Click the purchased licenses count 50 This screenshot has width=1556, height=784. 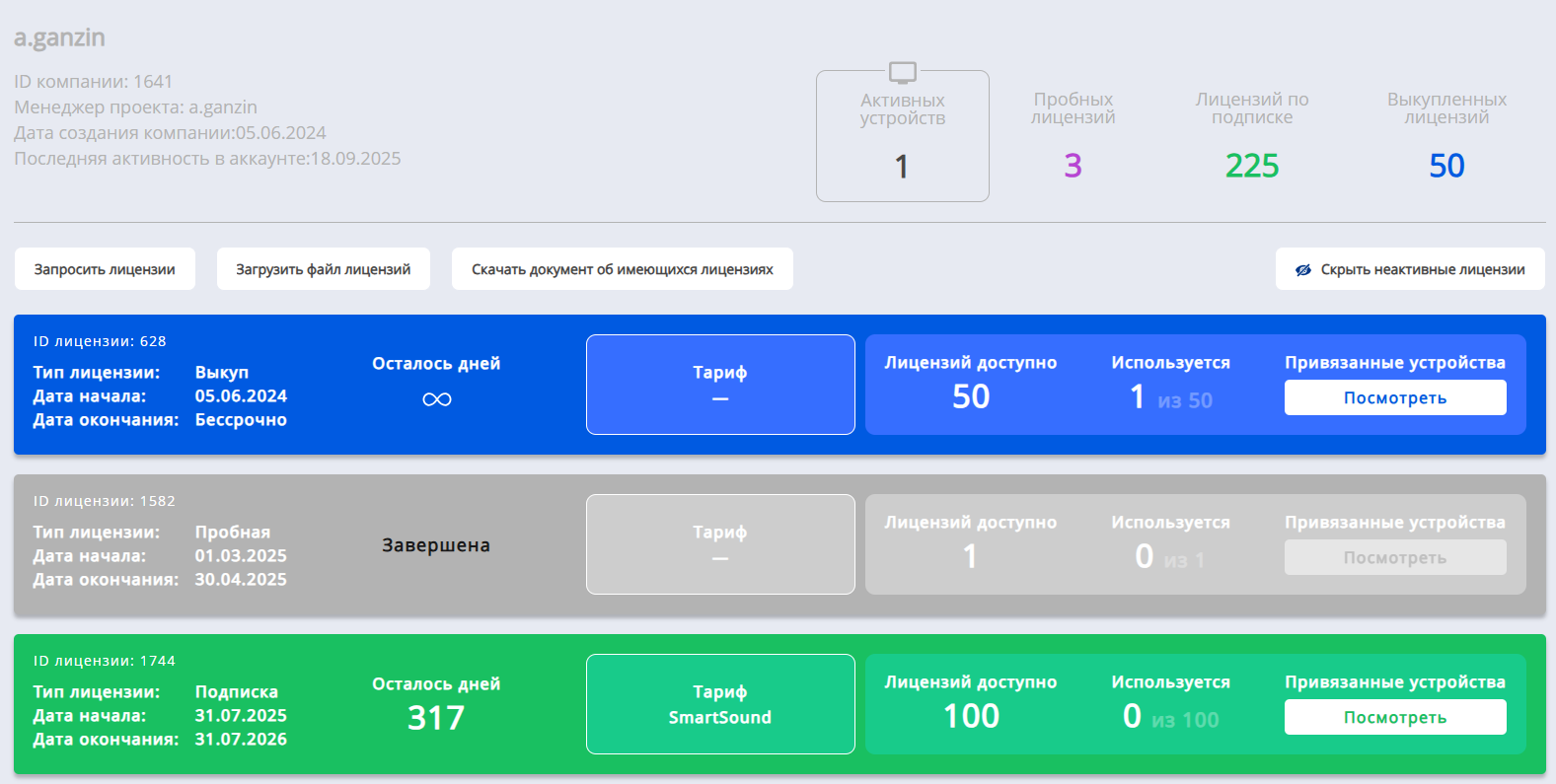(1446, 166)
